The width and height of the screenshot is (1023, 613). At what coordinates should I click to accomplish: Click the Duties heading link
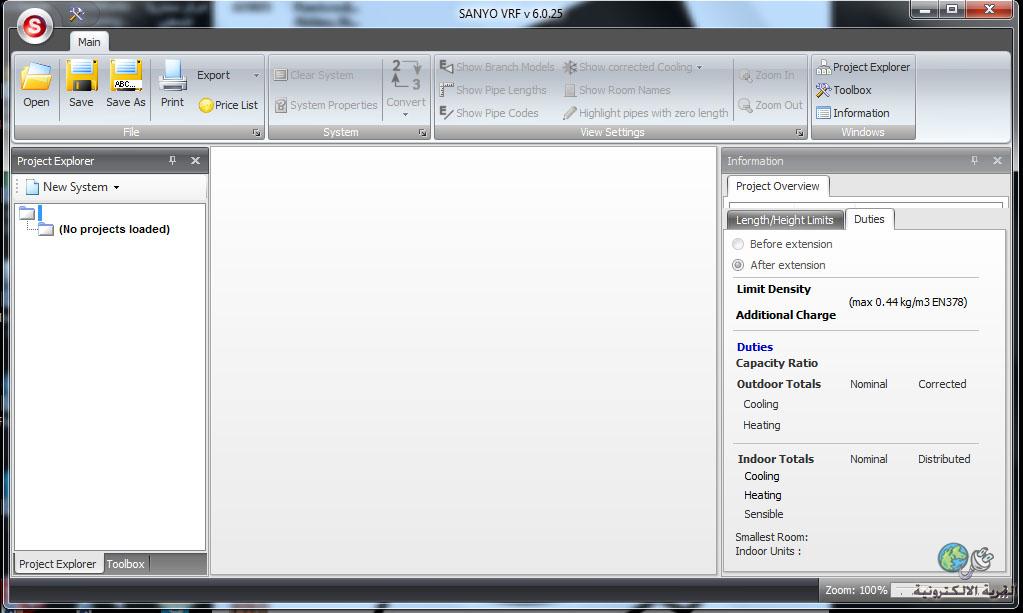coord(755,347)
